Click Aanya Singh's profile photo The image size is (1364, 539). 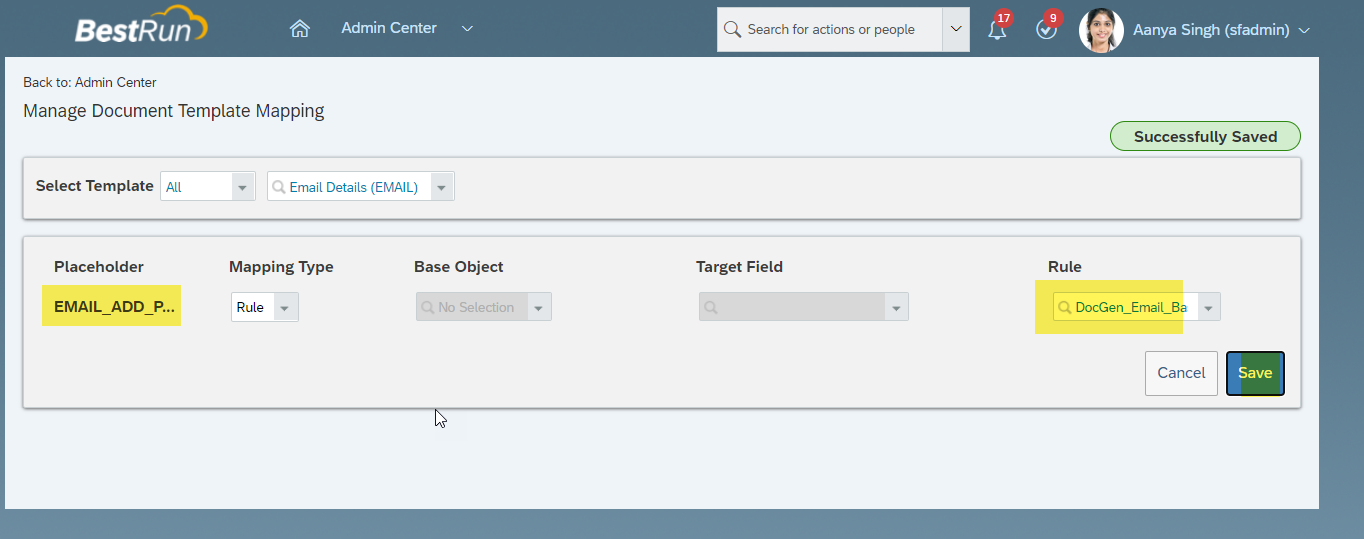point(1101,30)
